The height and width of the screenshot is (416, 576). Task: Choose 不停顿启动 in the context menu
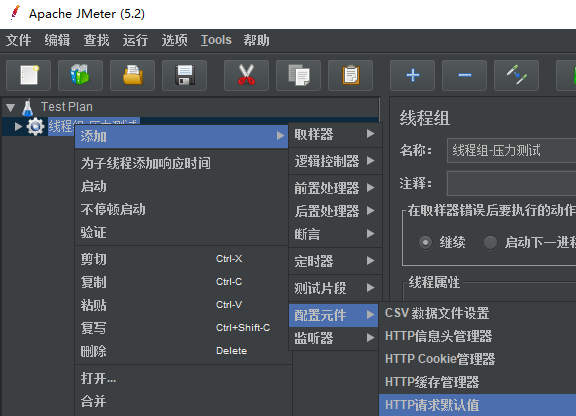pyautogui.click(x=181, y=209)
